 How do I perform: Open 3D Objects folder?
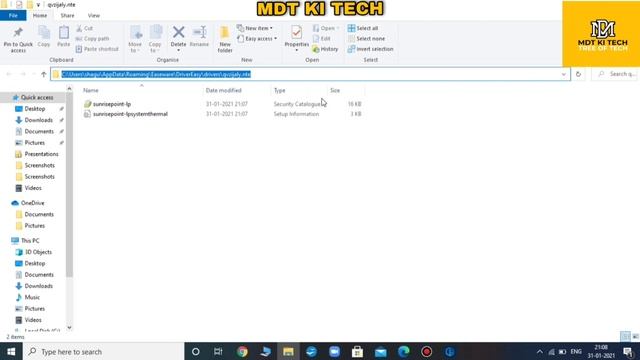click(33, 252)
